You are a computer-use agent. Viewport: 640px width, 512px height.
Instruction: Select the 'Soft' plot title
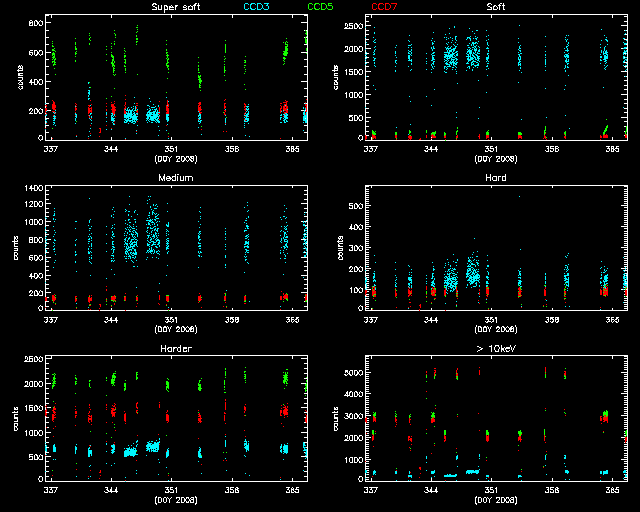495,7
